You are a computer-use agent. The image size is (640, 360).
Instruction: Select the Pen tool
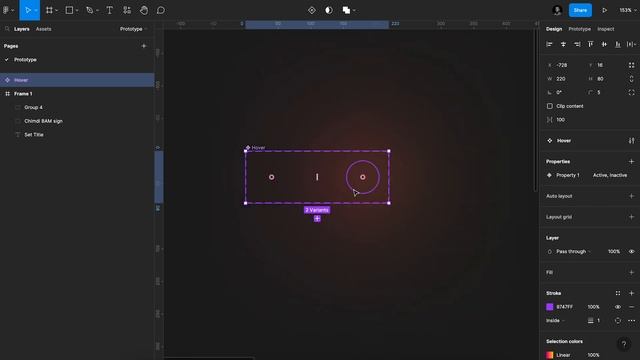[90, 10]
